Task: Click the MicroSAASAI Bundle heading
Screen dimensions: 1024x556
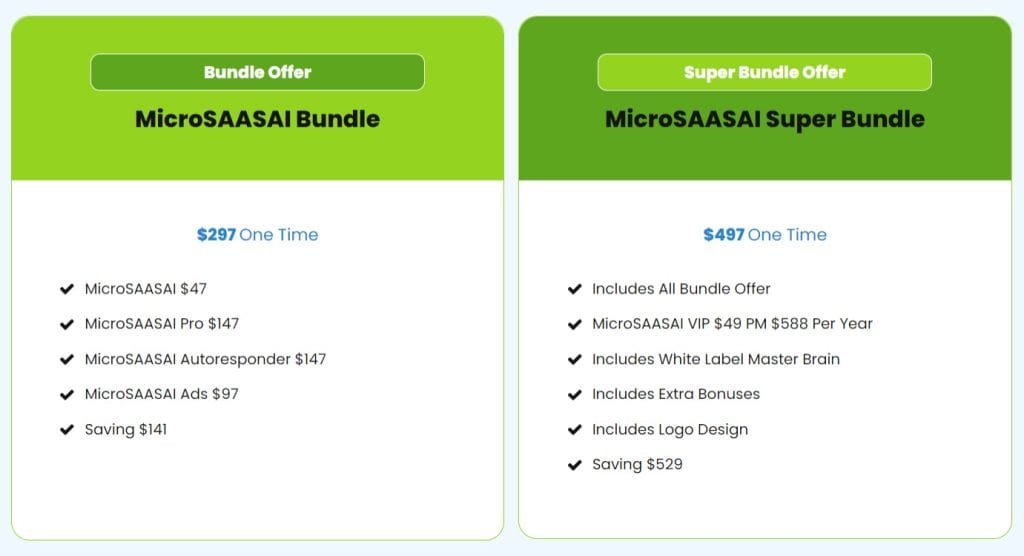Action: (257, 119)
